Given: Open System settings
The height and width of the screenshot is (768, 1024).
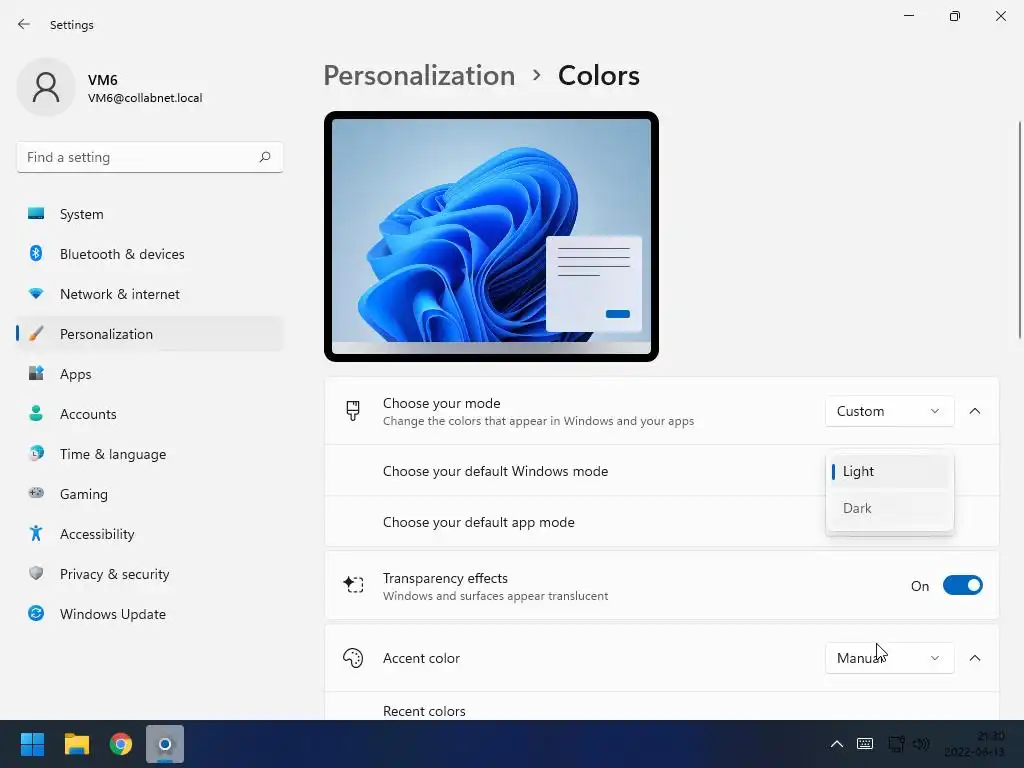Looking at the screenshot, I should [x=150, y=214].
